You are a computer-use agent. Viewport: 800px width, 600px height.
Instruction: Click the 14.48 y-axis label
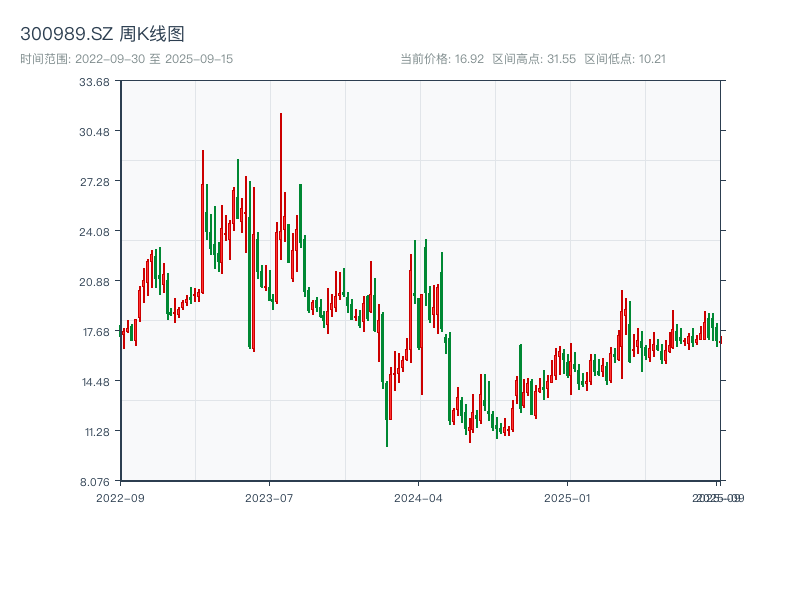click(96, 382)
